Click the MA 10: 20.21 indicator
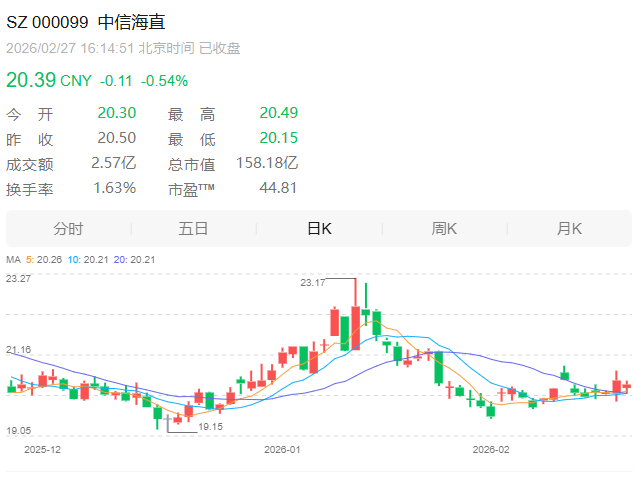This screenshot has width=633, height=479. coord(88,260)
